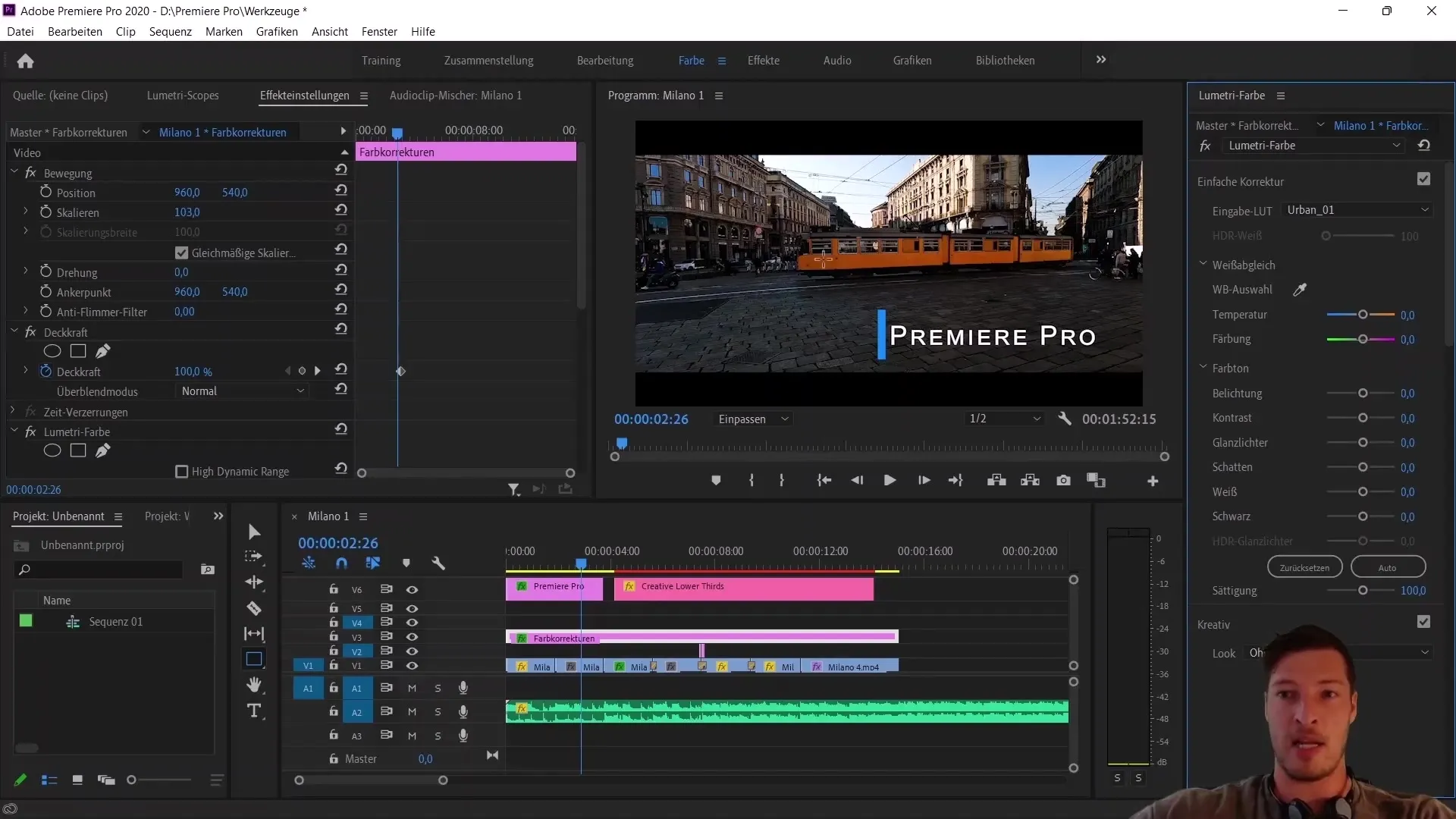This screenshot has width=1456, height=819.
Task: Open the Button Editor plus icon
Action: click(x=1153, y=481)
